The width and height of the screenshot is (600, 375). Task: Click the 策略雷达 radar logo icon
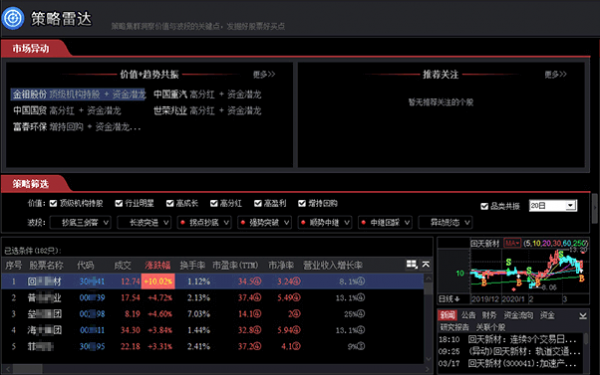pyautogui.click(x=13, y=18)
